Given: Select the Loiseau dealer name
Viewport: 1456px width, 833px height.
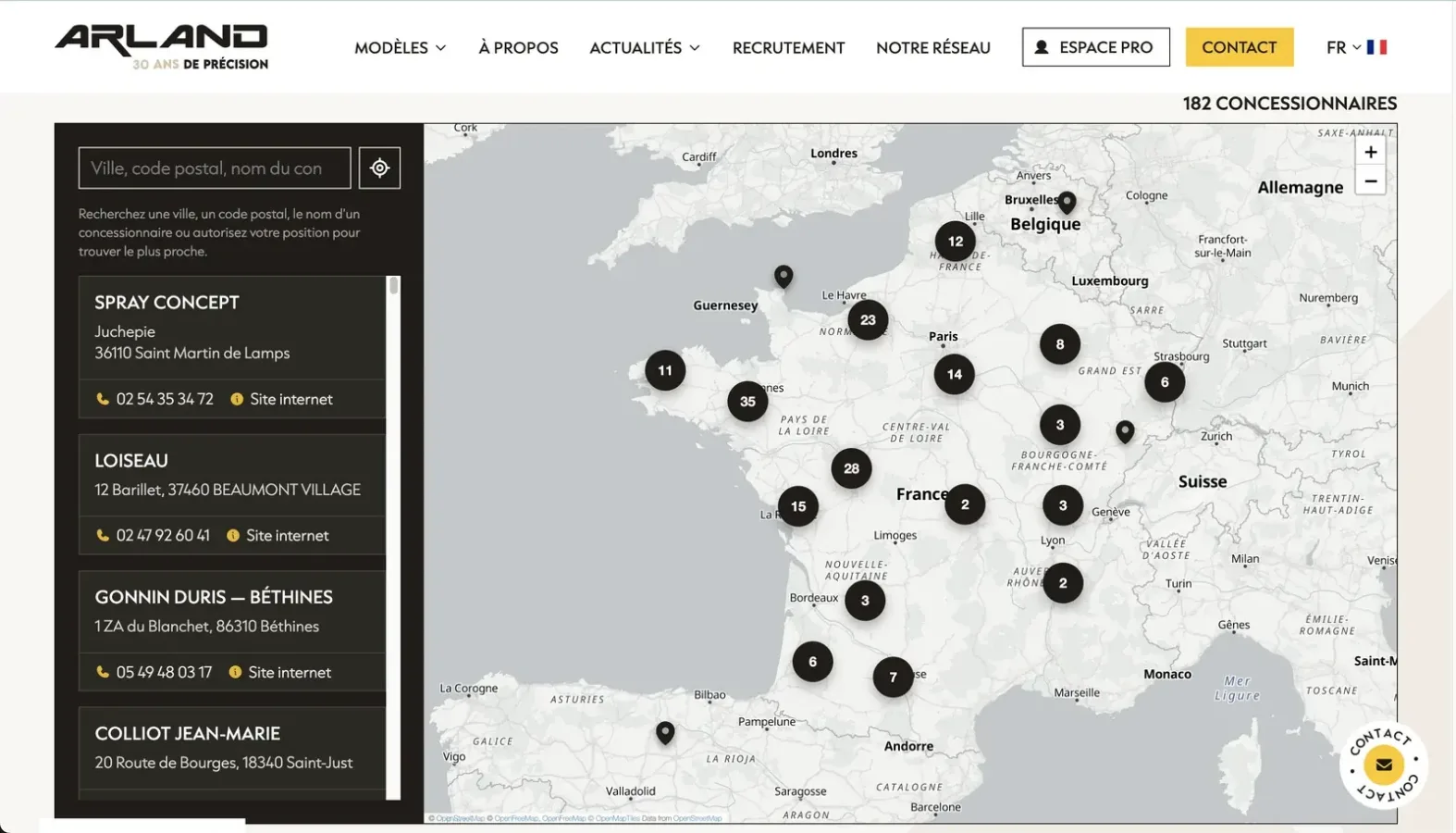Looking at the screenshot, I should click(x=131, y=461).
